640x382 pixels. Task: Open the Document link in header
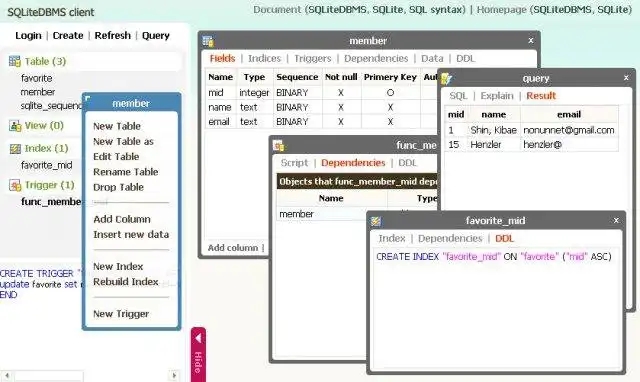coord(277,10)
